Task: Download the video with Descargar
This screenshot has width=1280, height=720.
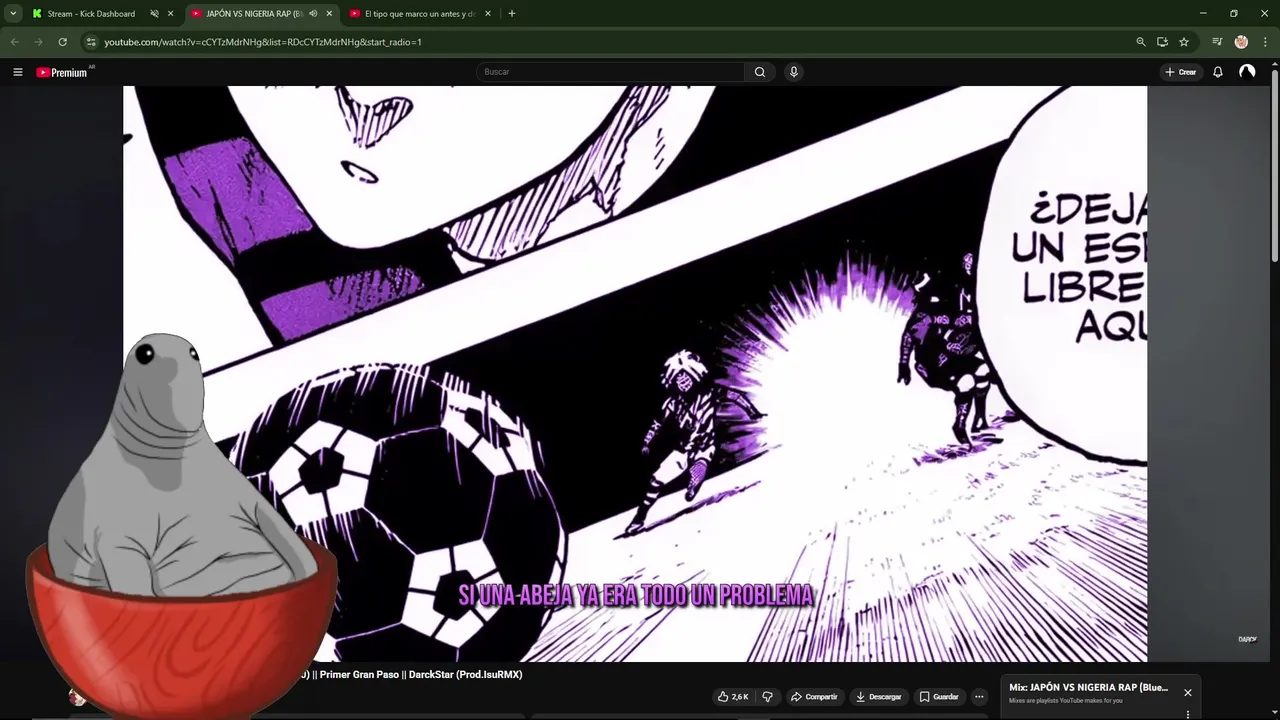Action: pyautogui.click(x=878, y=697)
